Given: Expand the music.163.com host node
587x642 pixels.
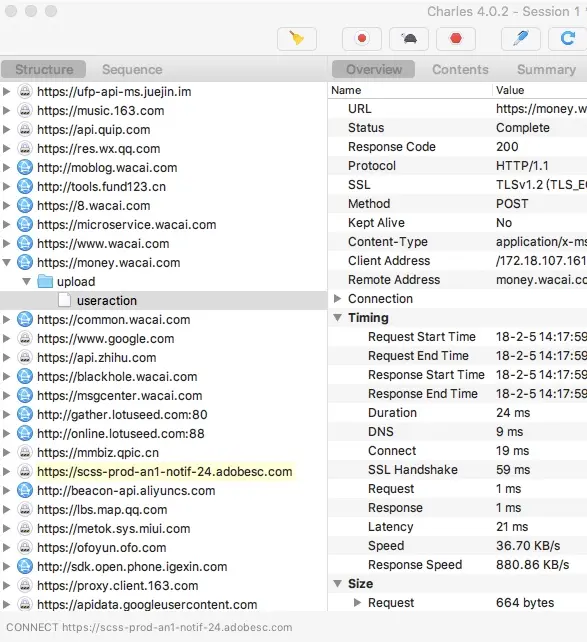Looking at the screenshot, I should [7, 111].
